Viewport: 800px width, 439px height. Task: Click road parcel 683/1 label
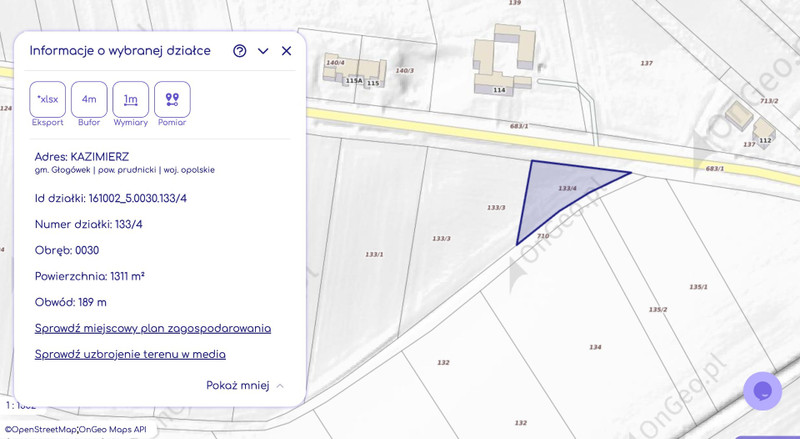[518, 126]
